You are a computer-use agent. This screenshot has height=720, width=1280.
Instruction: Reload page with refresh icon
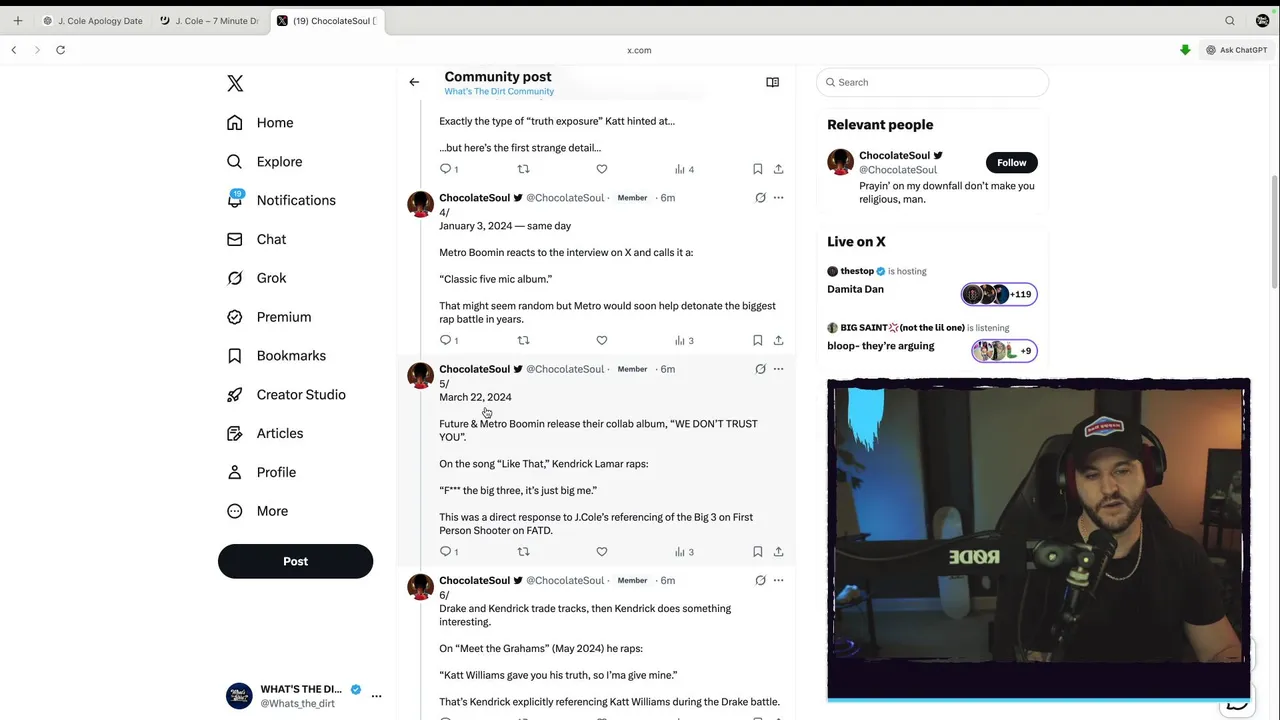(60, 50)
